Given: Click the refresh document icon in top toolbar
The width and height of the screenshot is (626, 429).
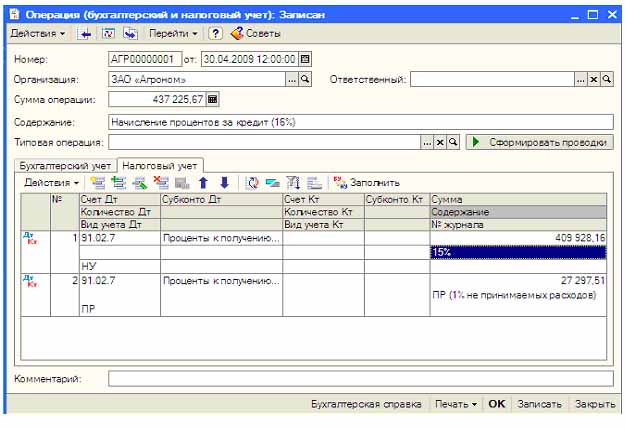Looking at the screenshot, I should point(108,34).
